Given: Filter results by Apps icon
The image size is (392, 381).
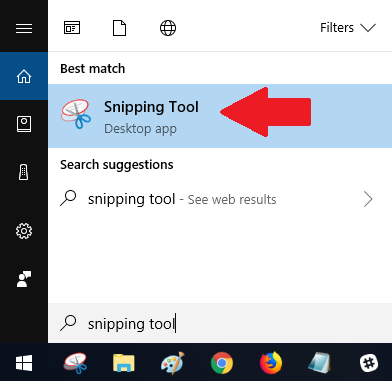Looking at the screenshot, I should click(72, 28).
